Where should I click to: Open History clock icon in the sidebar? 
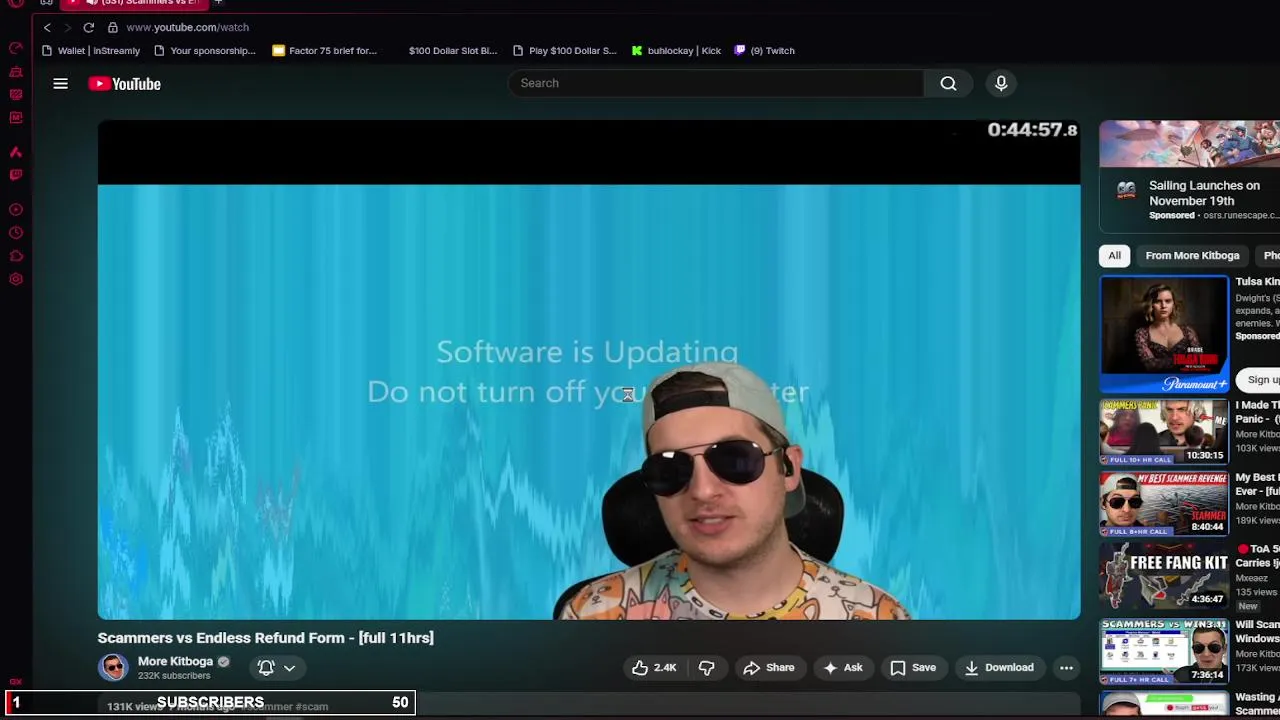pyautogui.click(x=16, y=233)
